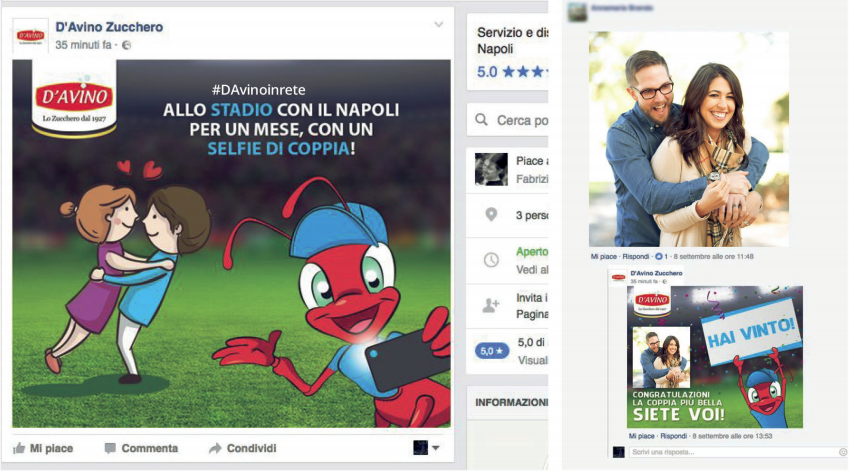Click the Condividi share arrow icon

pyautogui.click(x=215, y=448)
